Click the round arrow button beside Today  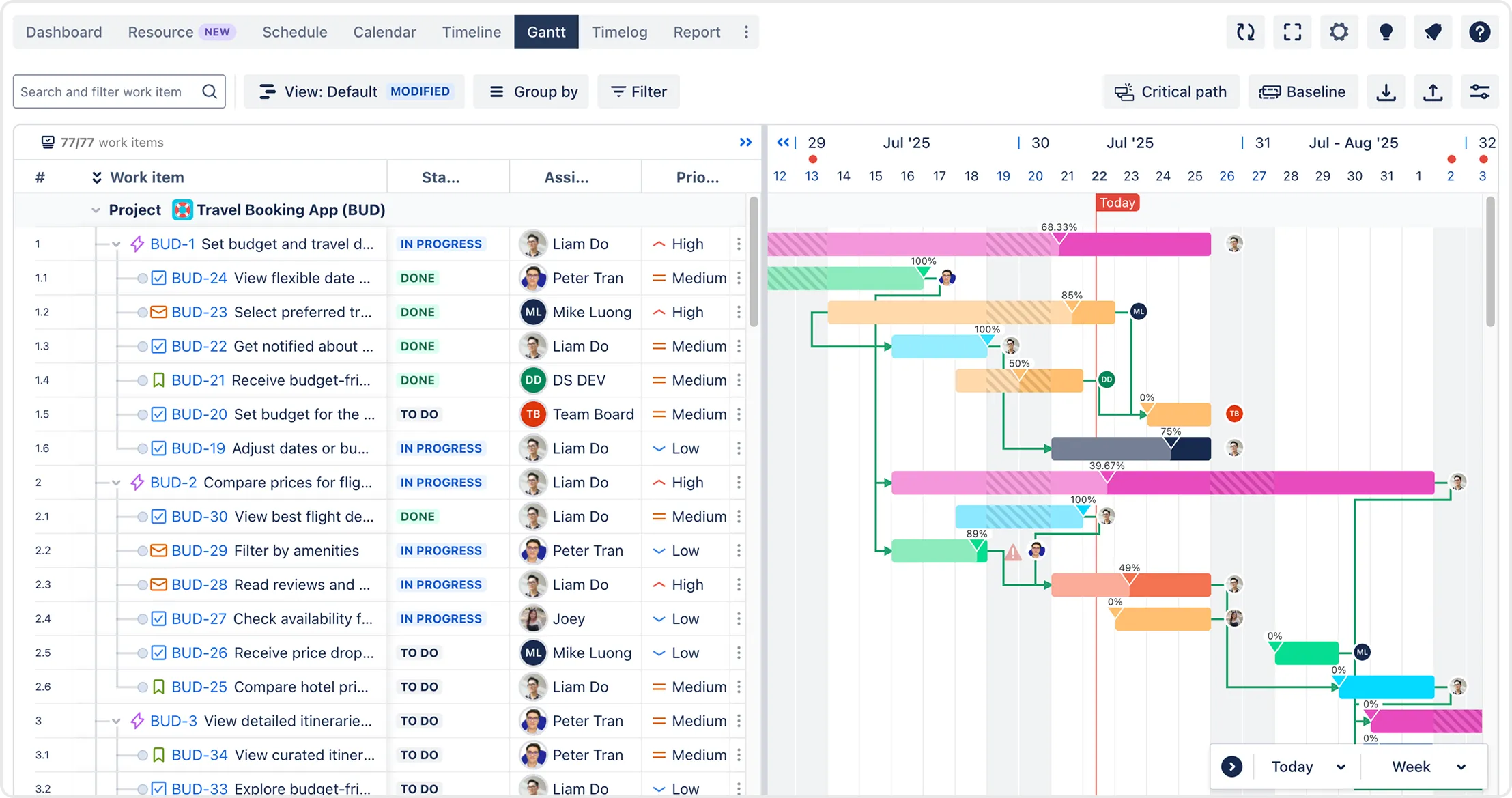(x=1231, y=767)
